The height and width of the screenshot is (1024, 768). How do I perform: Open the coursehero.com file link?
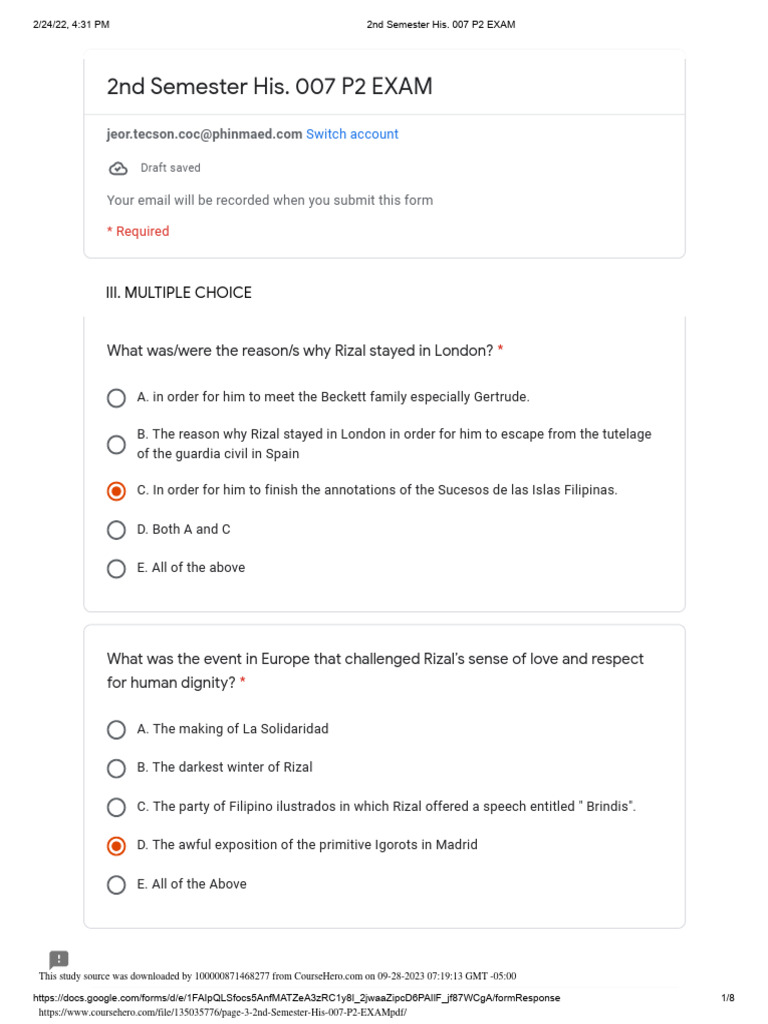click(x=222, y=1012)
